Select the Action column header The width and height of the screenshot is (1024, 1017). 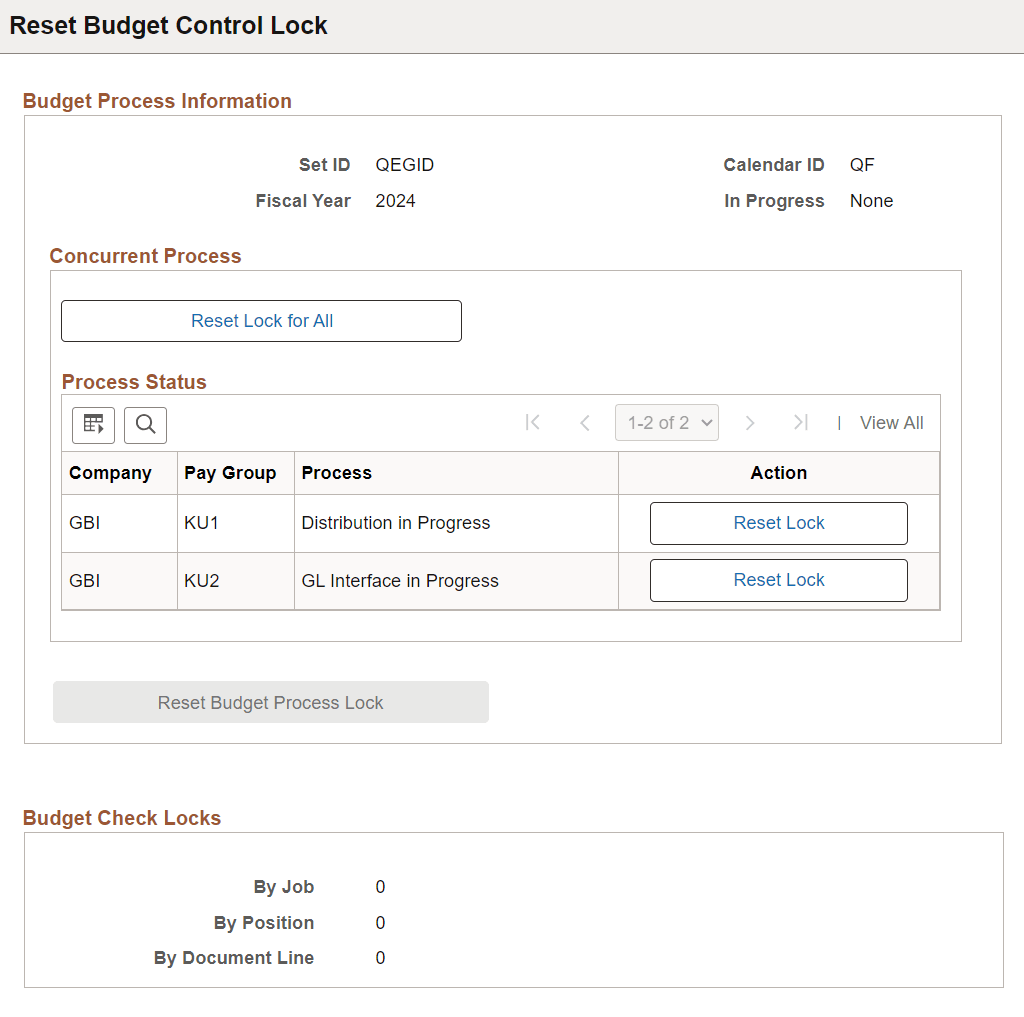click(x=779, y=472)
